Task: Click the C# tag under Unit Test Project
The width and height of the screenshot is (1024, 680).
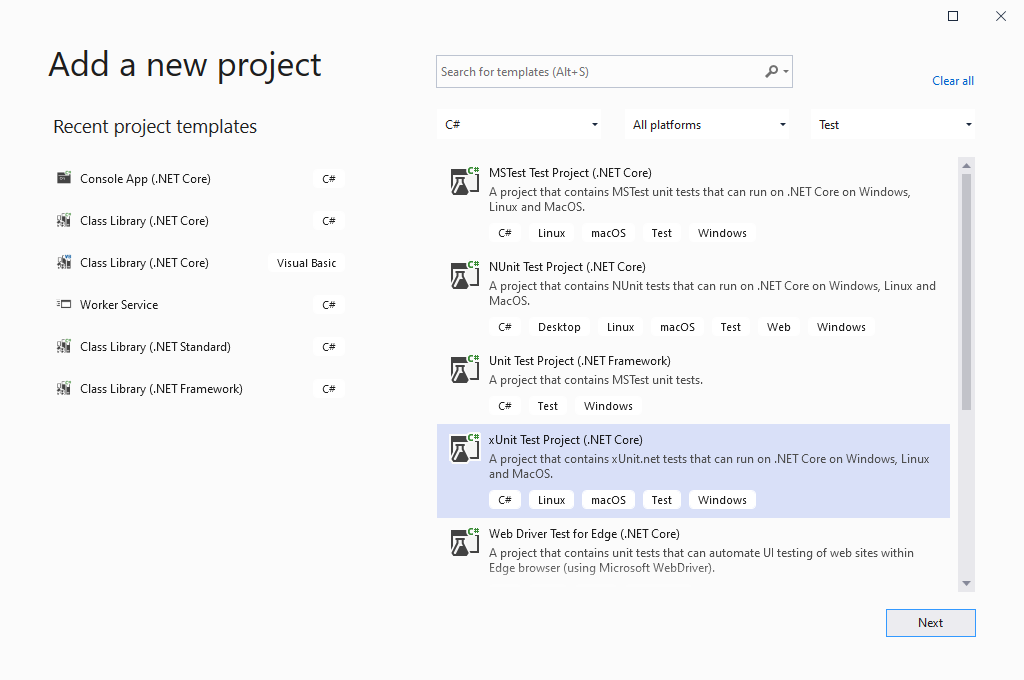Action: coord(504,406)
